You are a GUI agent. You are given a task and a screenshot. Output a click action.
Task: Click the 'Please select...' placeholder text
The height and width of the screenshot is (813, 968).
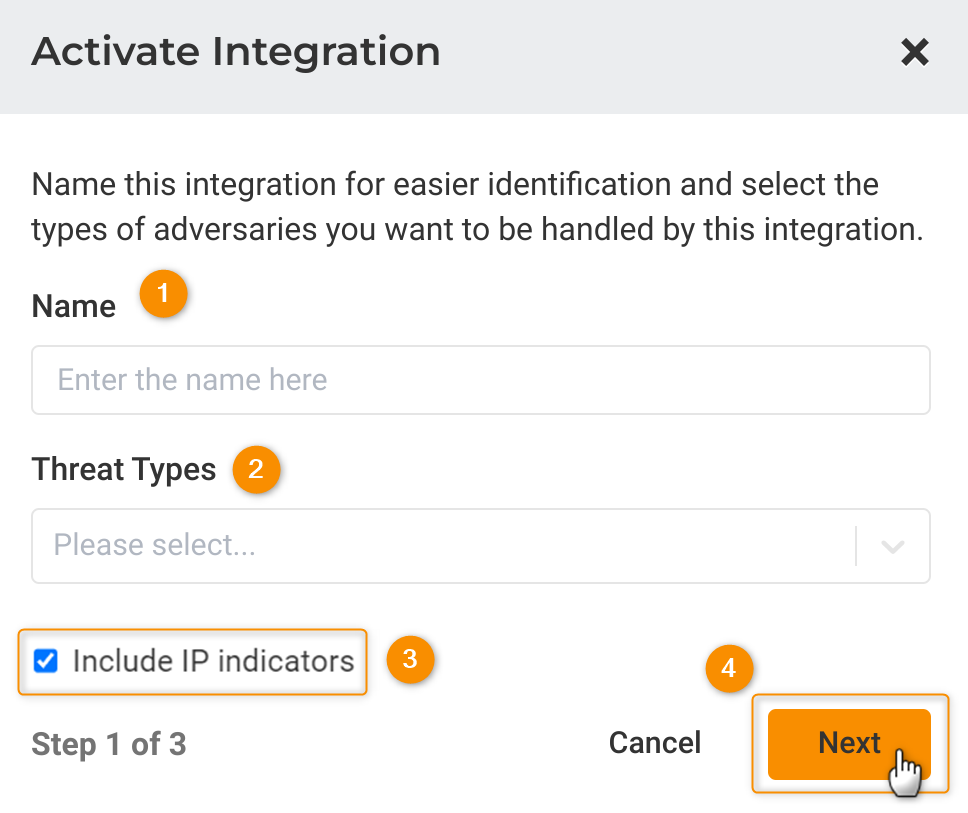(x=155, y=545)
